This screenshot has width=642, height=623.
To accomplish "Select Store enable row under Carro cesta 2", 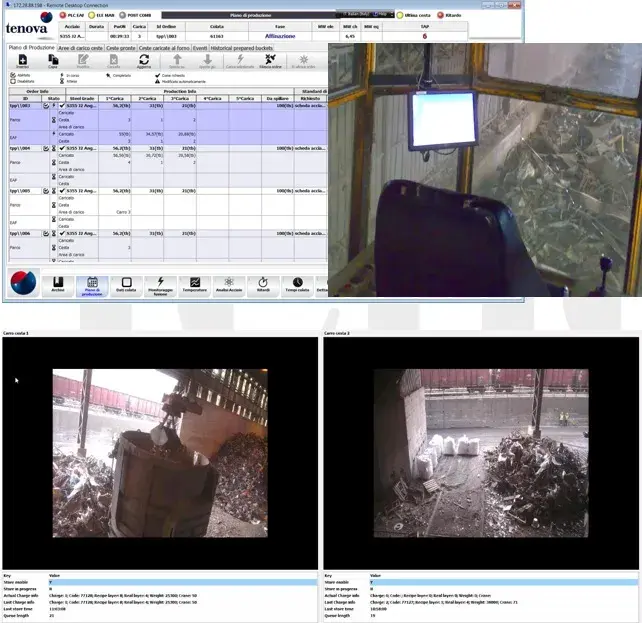I will (481, 582).
